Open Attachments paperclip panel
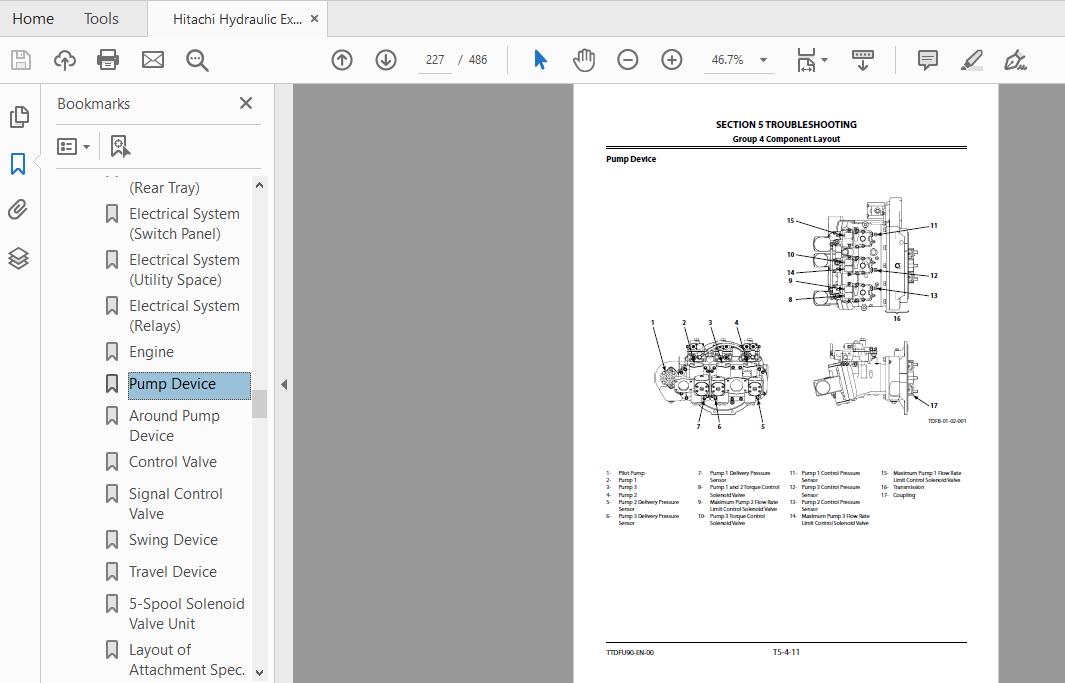This screenshot has width=1065, height=683. pos(18,210)
